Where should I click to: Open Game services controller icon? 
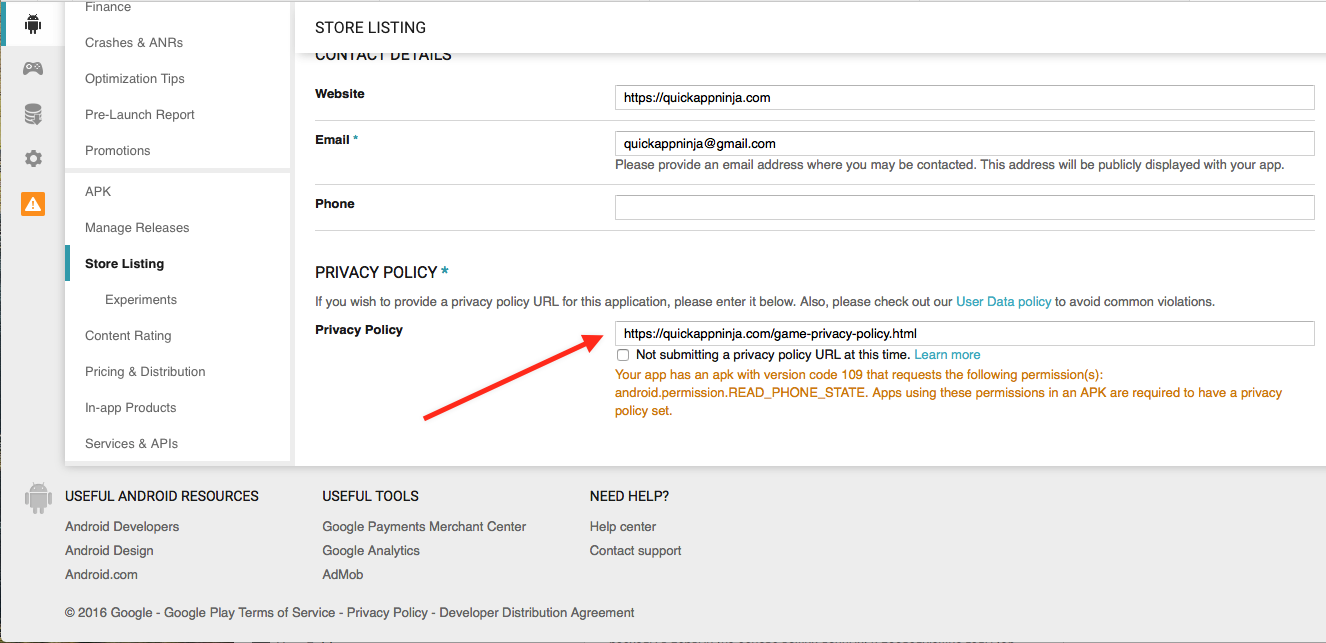tap(33, 69)
